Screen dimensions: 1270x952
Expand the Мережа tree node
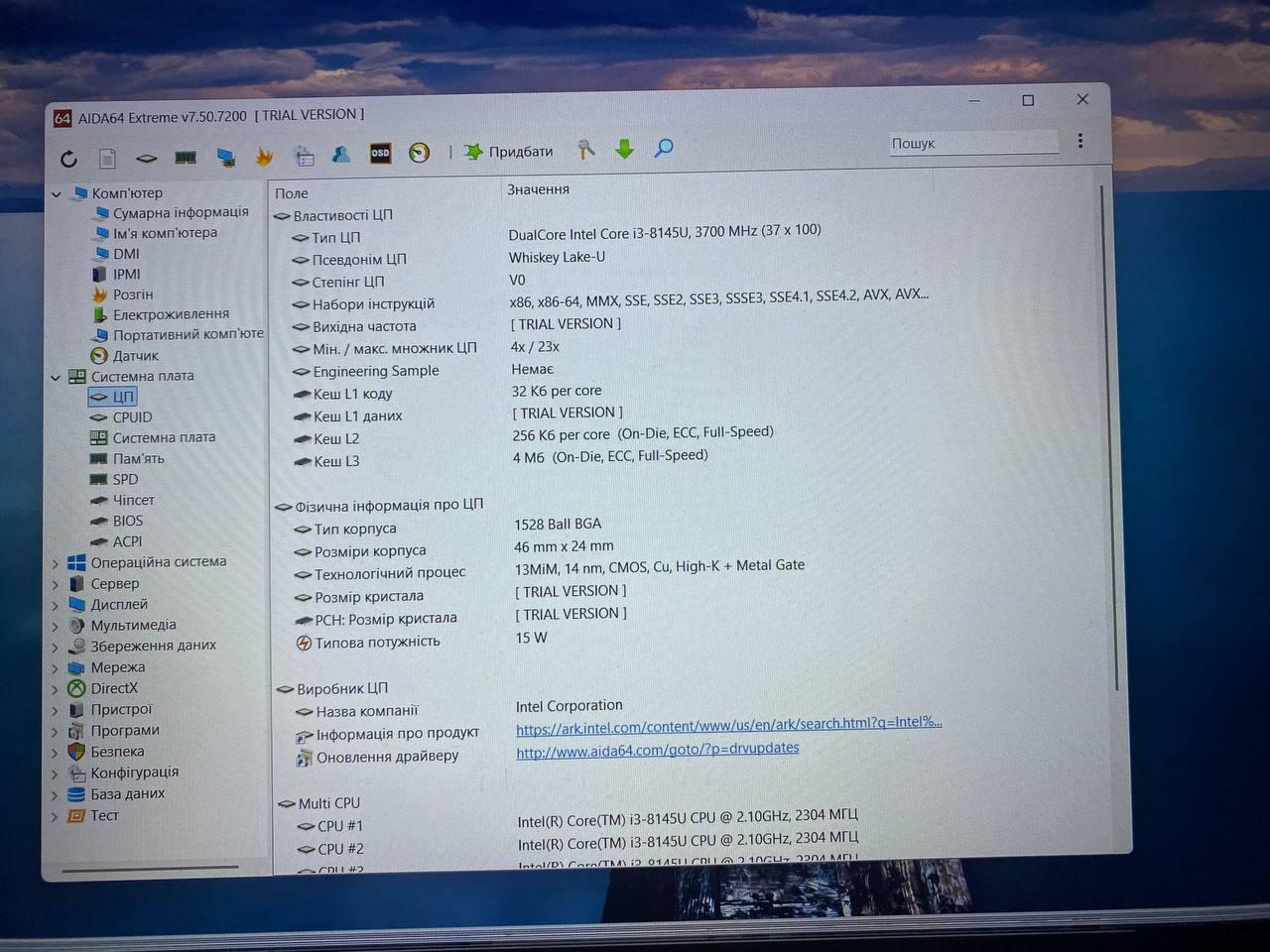click(x=56, y=668)
